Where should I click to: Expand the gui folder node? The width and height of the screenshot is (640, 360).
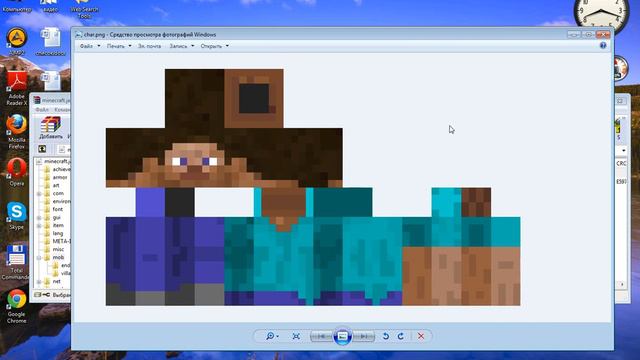[39, 218]
